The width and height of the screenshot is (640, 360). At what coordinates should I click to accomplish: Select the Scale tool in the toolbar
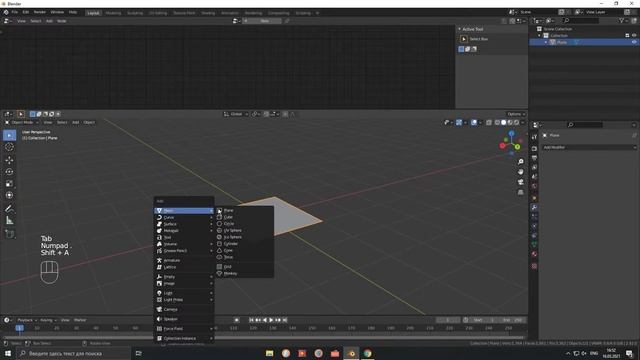tap(9, 184)
